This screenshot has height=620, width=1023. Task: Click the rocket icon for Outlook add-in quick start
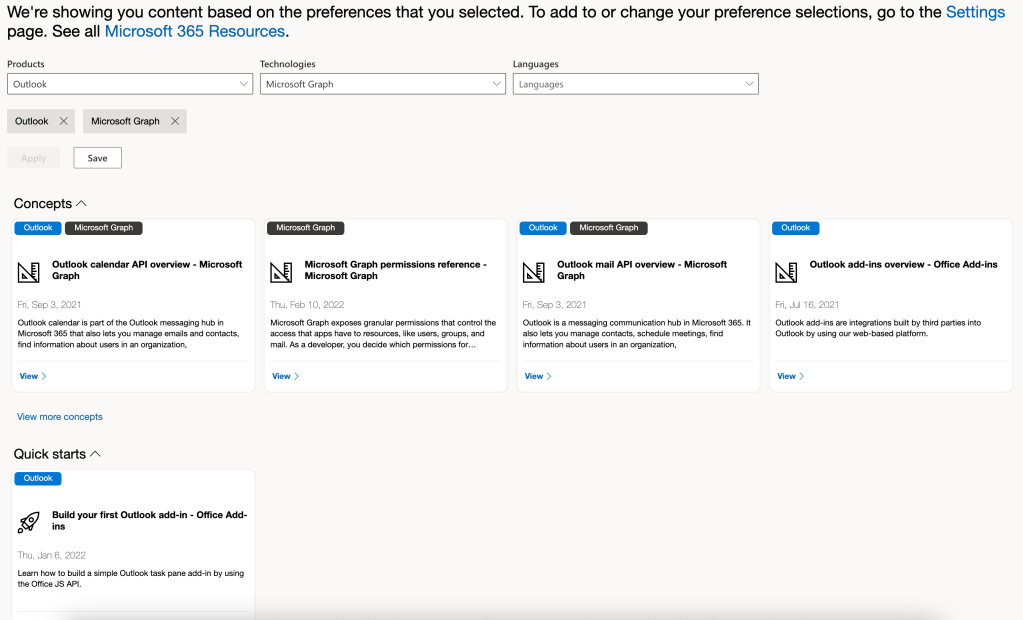(x=30, y=521)
